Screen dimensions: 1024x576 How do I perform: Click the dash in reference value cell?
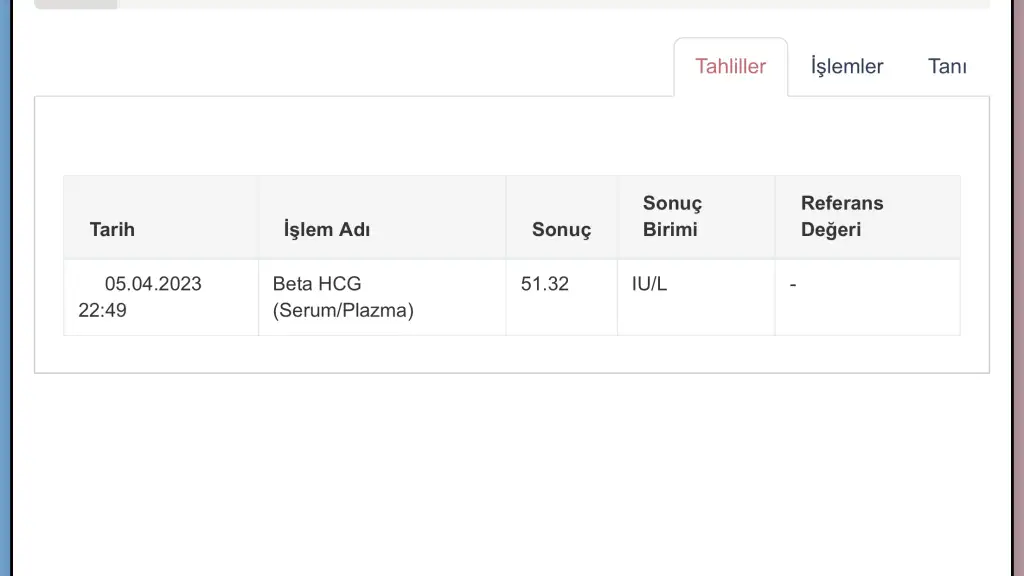793,284
